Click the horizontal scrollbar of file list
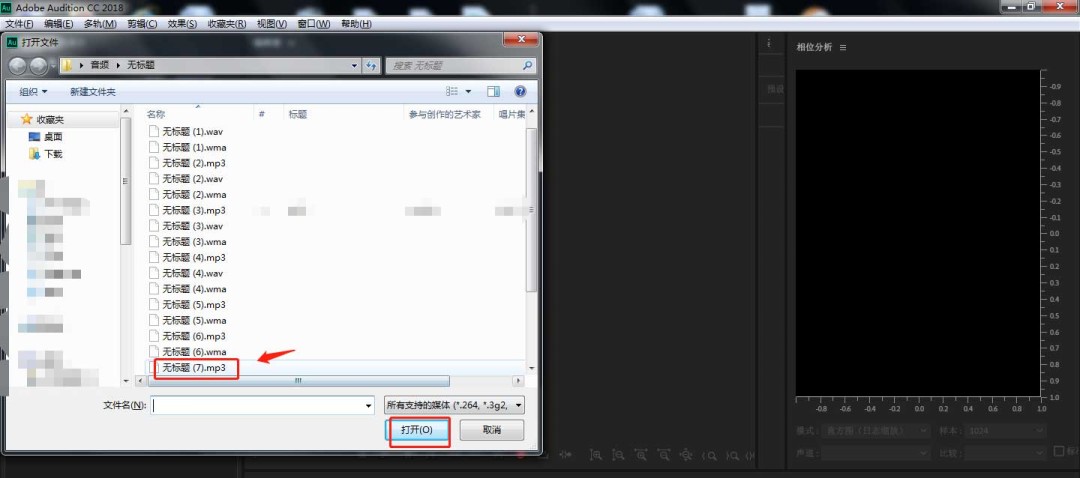Viewport: 1080px width, 478px height. coord(298,381)
